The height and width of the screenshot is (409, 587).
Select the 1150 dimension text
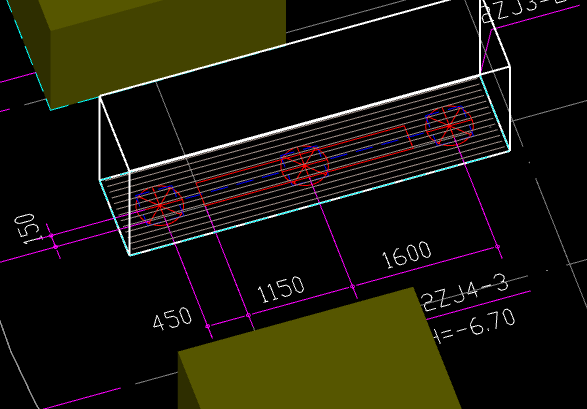pos(281,289)
